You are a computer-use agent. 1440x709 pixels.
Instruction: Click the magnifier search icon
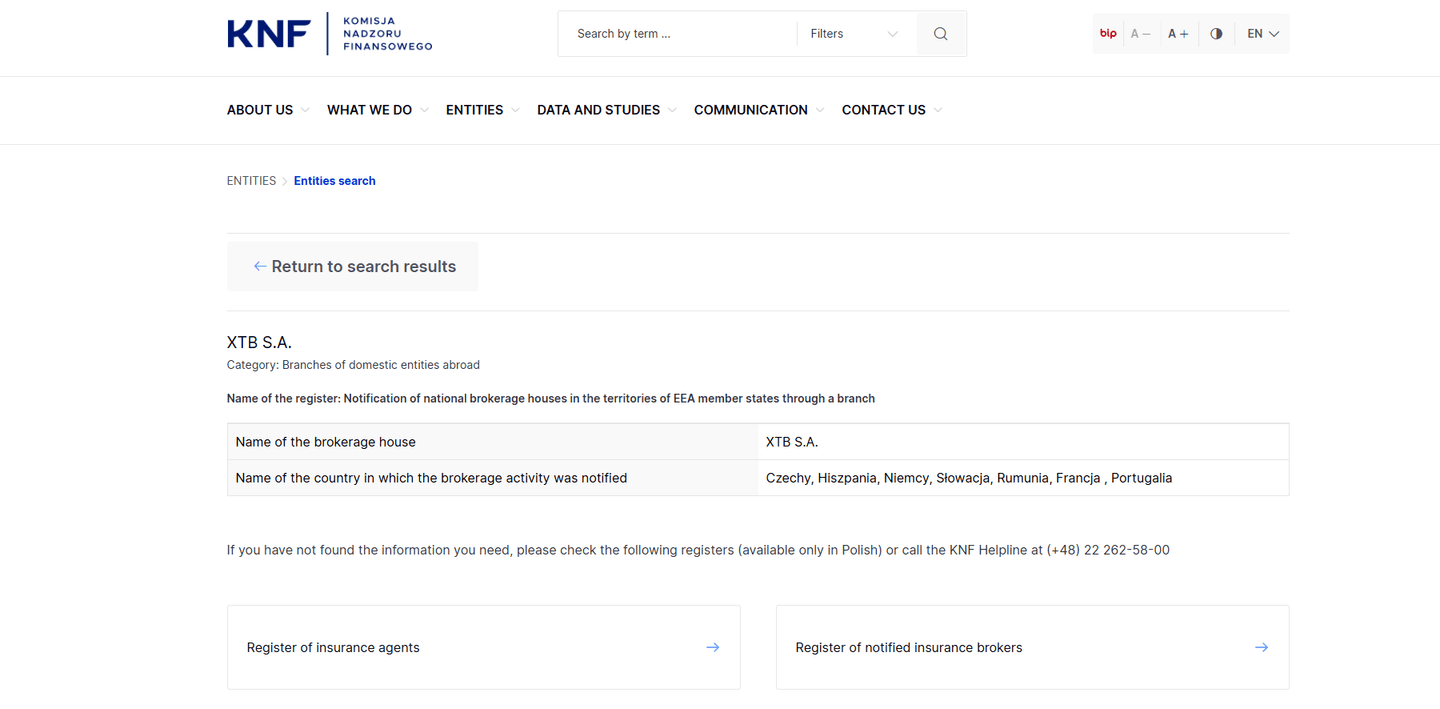[940, 34]
